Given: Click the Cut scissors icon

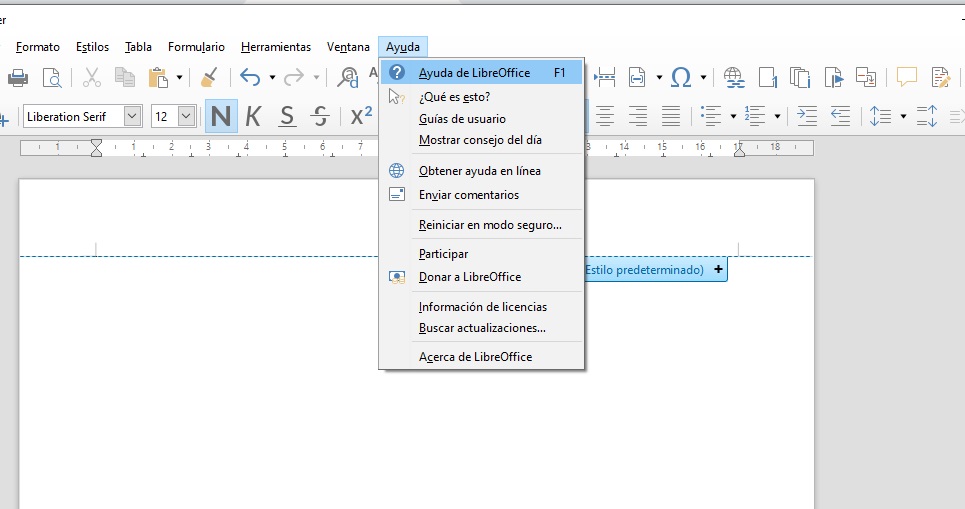Looking at the screenshot, I should [x=91, y=78].
